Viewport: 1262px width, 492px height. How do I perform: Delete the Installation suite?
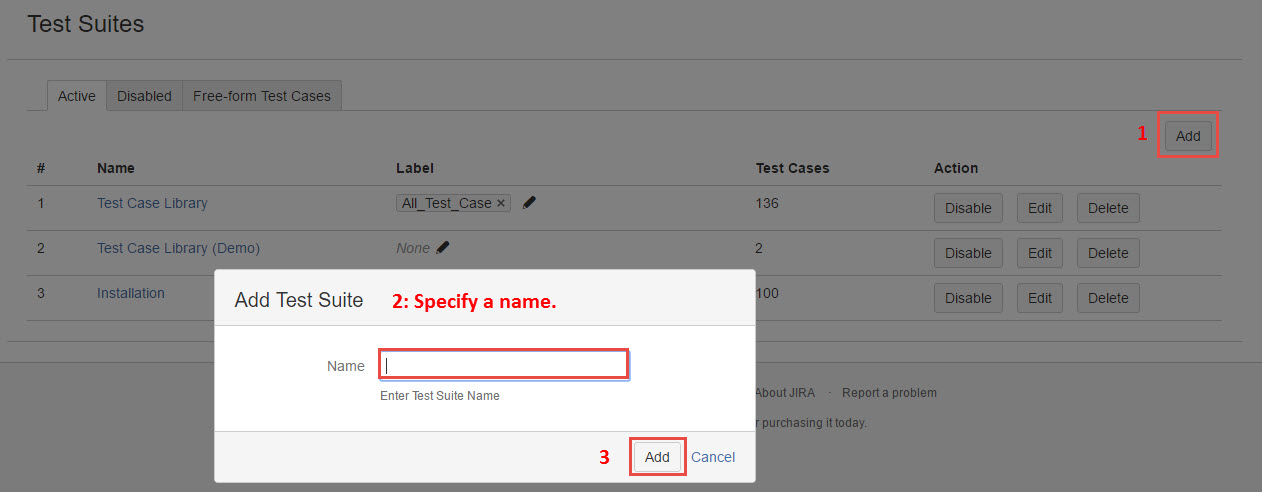point(1108,298)
